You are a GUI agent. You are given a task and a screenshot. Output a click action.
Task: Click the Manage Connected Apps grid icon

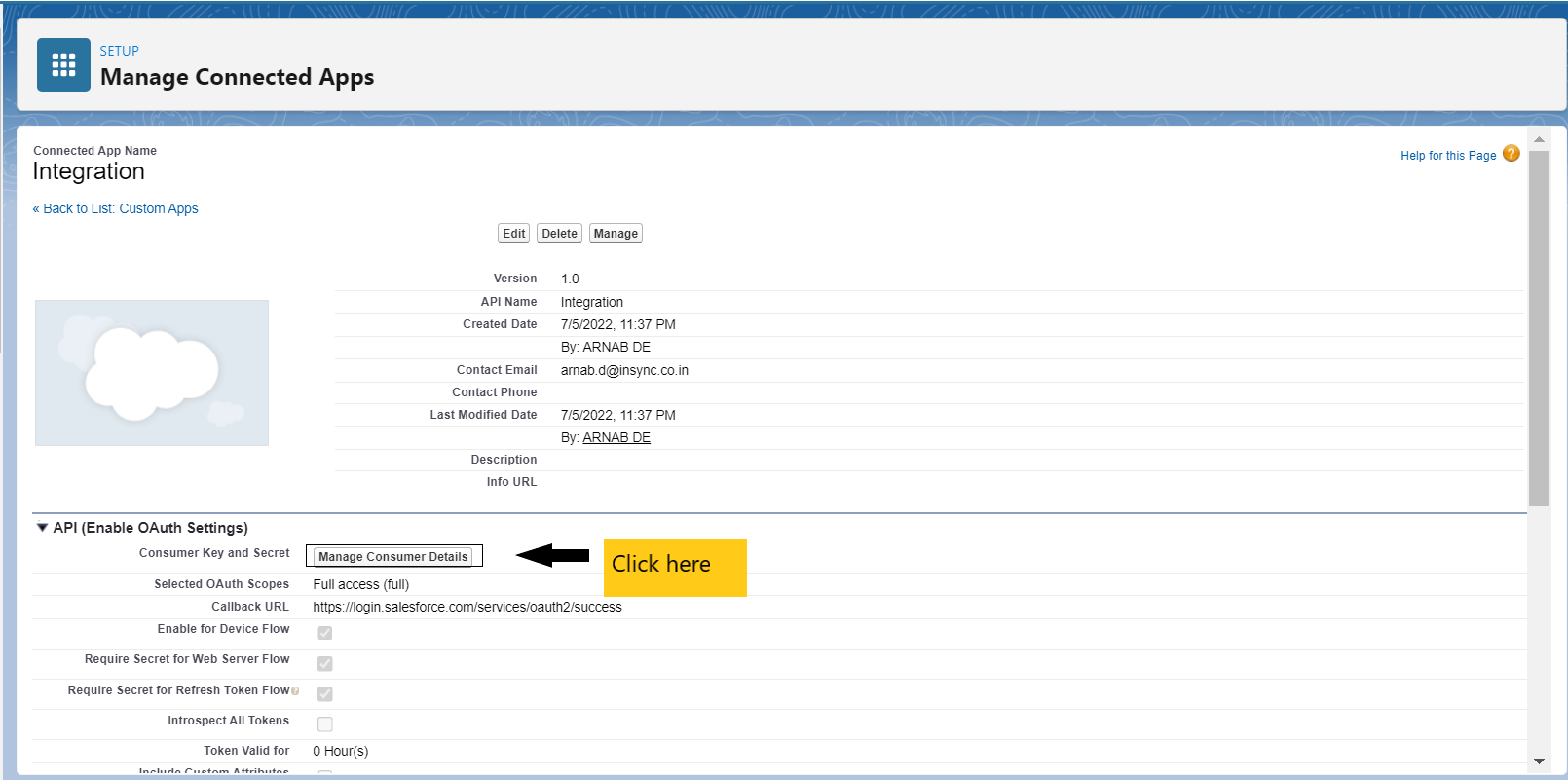coord(63,65)
